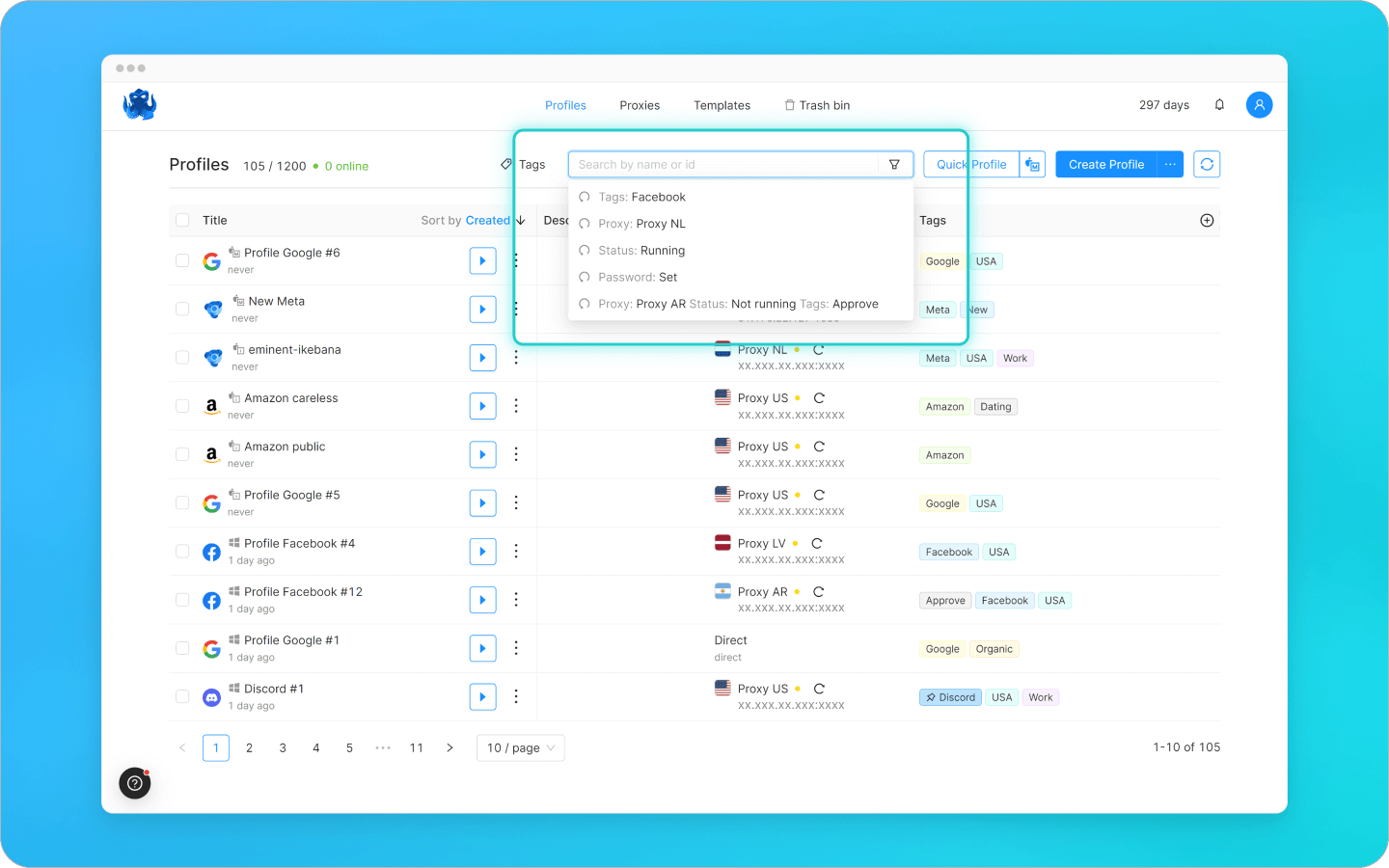Launch the Amazon public profile

tap(482, 454)
